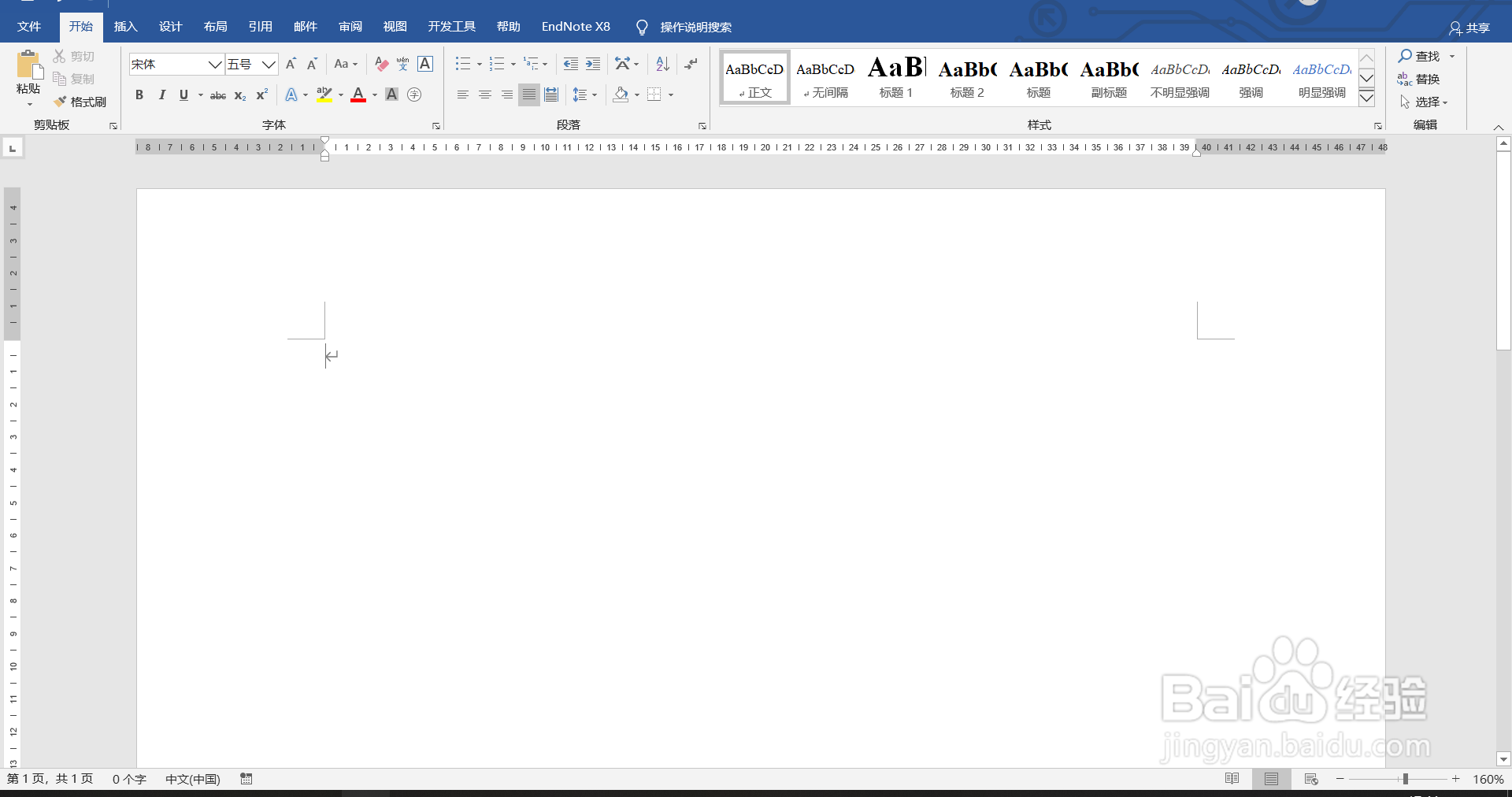Image resolution: width=1512 pixels, height=797 pixels.
Task: Click the zoom in plus icon
Action: pos(1456,779)
